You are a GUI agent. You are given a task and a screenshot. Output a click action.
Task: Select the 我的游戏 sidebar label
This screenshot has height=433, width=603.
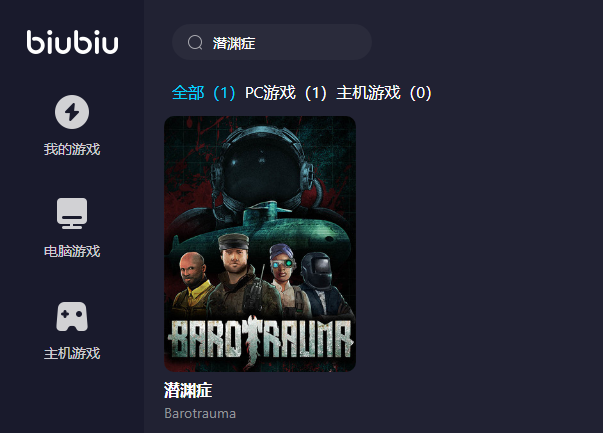point(72,149)
